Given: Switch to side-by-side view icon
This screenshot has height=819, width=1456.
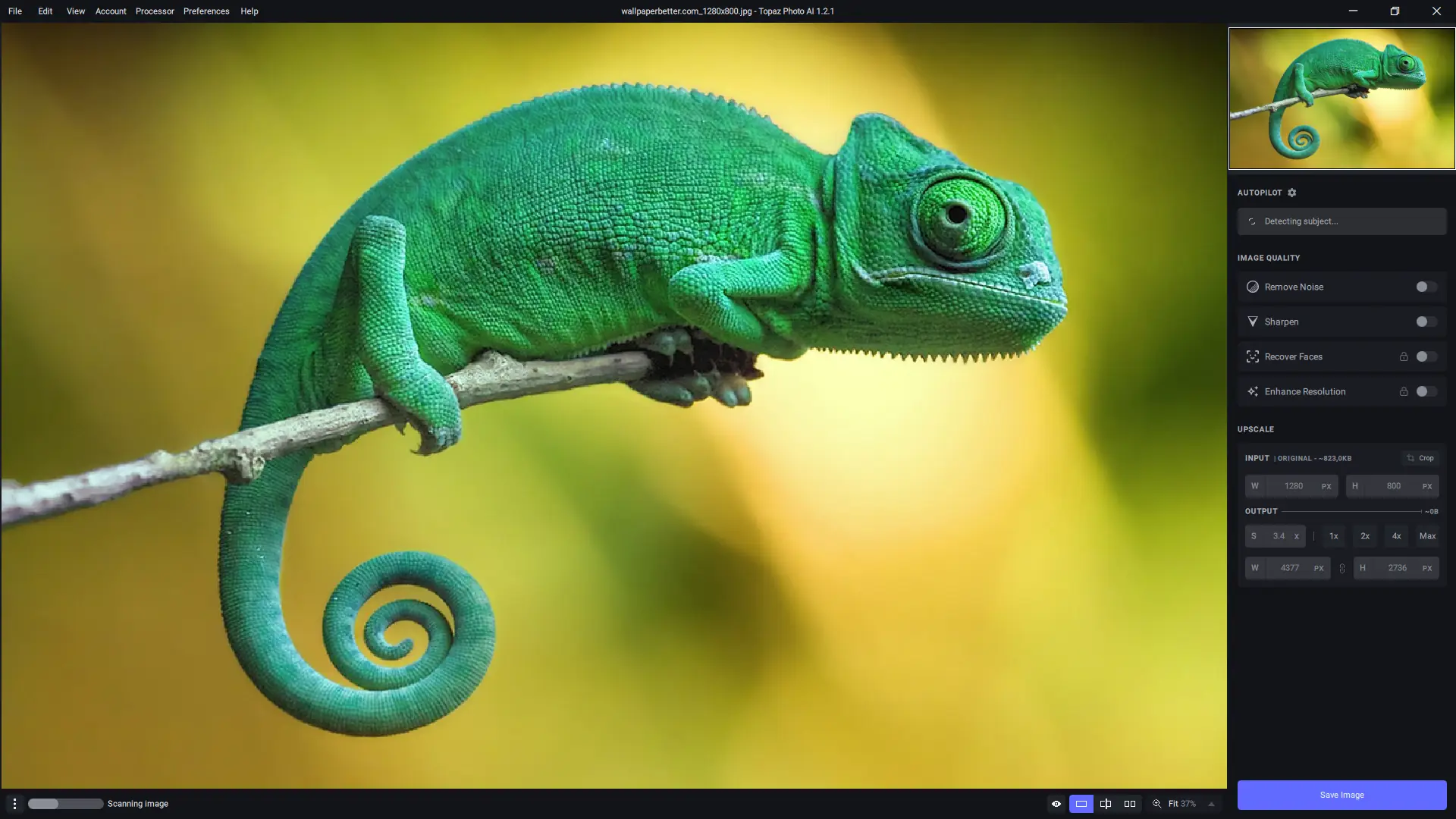Looking at the screenshot, I should 1130,804.
